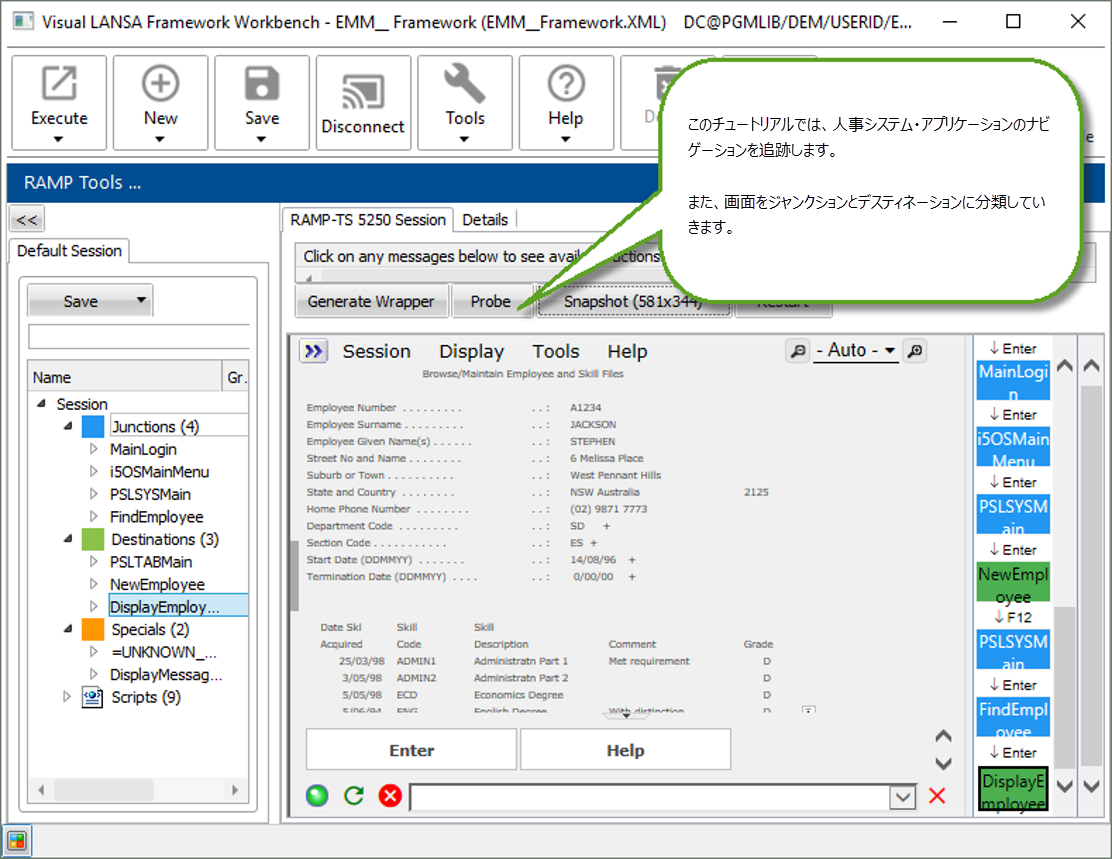Image resolution: width=1112 pixels, height=859 pixels.
Task: Collapse the Specials (2) node
Action: tap(68, 629)
